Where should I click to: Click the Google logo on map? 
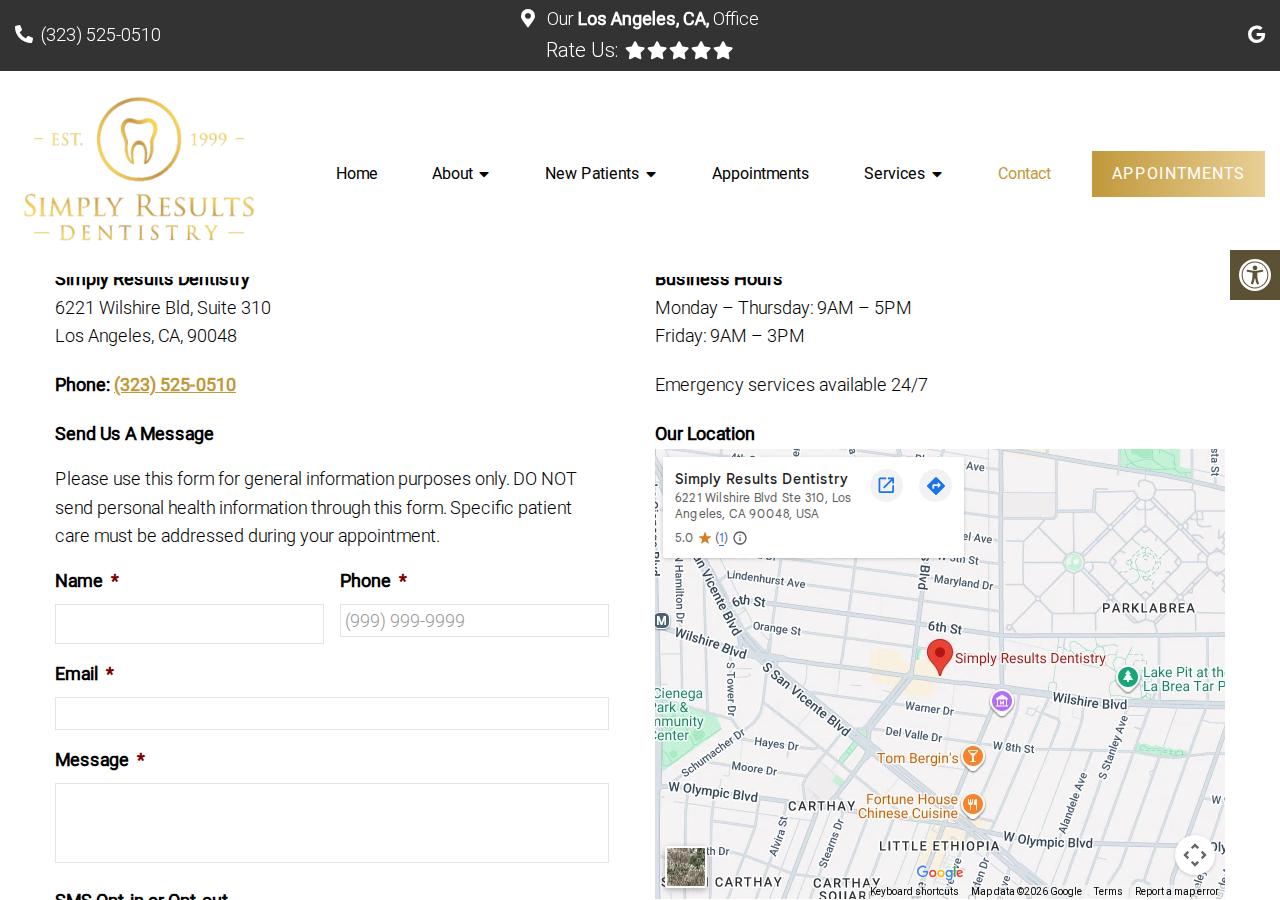click(940, 873)
